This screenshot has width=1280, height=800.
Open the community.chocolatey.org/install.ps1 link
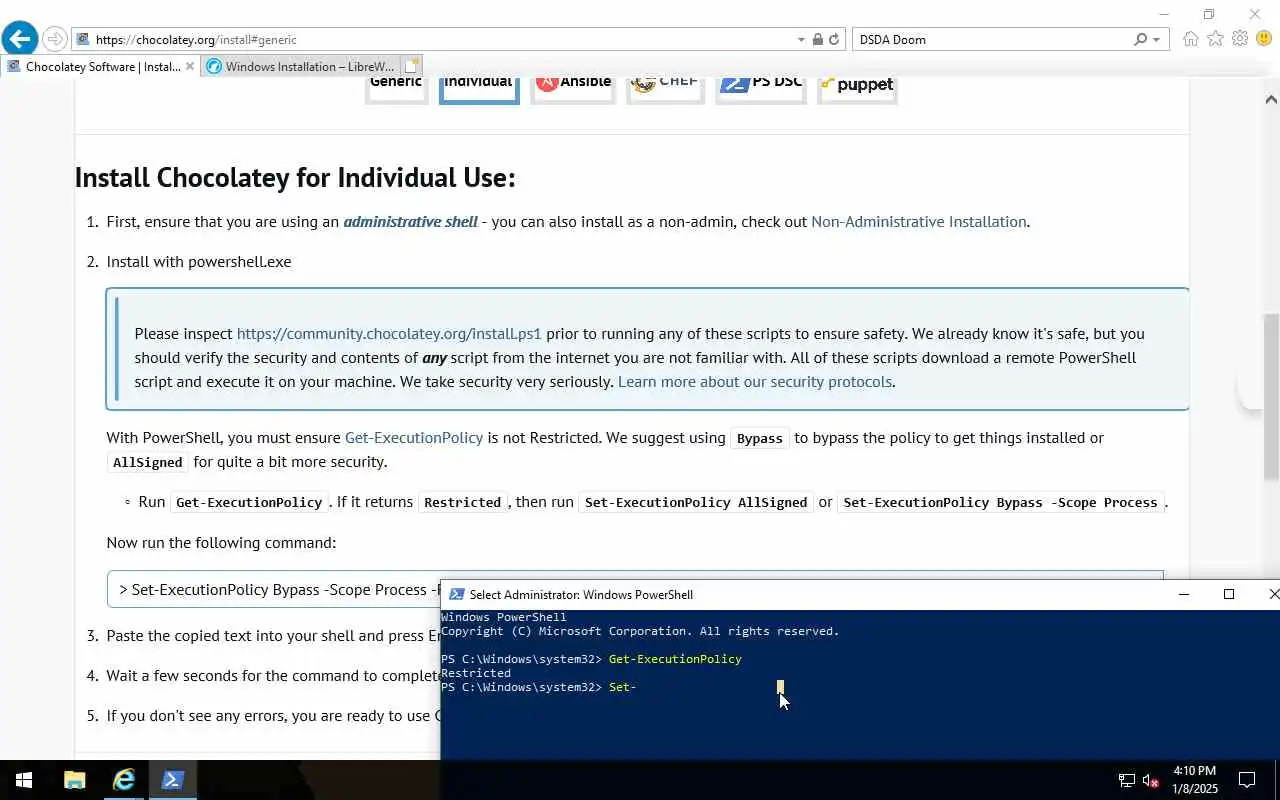389,334
